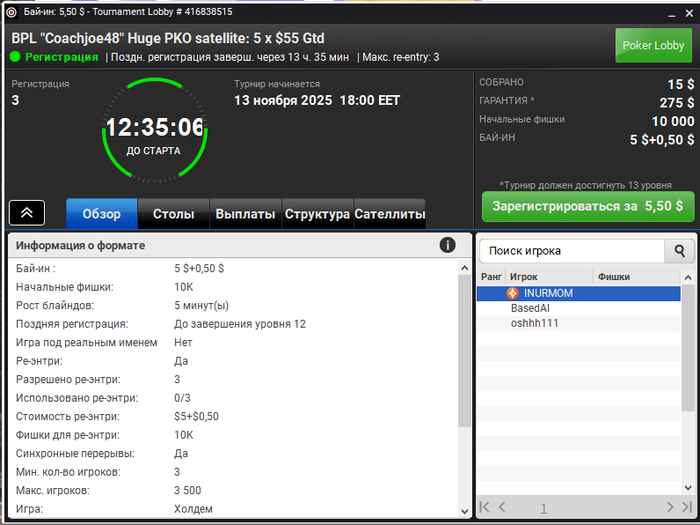Screen dimensions: 700x525
Task: Click the Поиск игрока search field
Action: [572, 251]
